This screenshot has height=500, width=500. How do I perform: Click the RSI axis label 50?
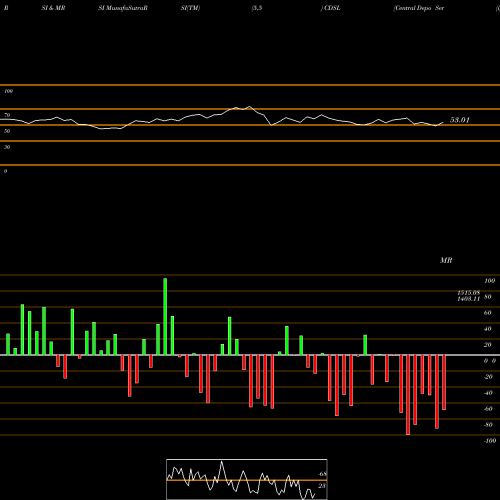coord(7,131)
